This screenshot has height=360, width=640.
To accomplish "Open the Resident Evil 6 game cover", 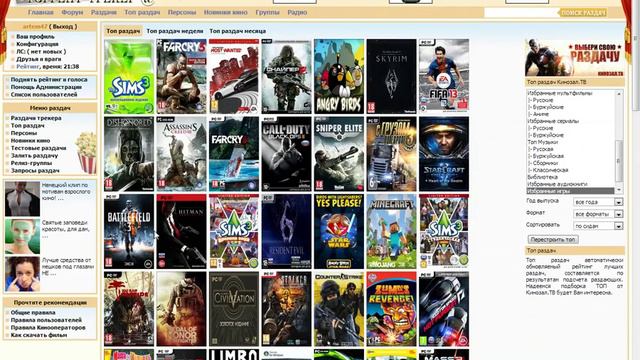I will [286, 231].
